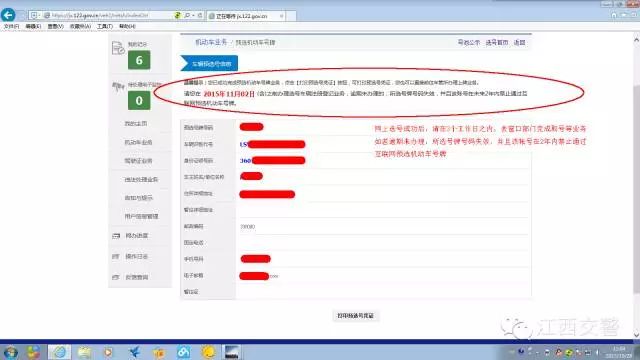Image resolution: width=640 pixels, height=360 pixels.
Task: Open the thumbnail-image app on the taskbar
Action: [232, 352]
